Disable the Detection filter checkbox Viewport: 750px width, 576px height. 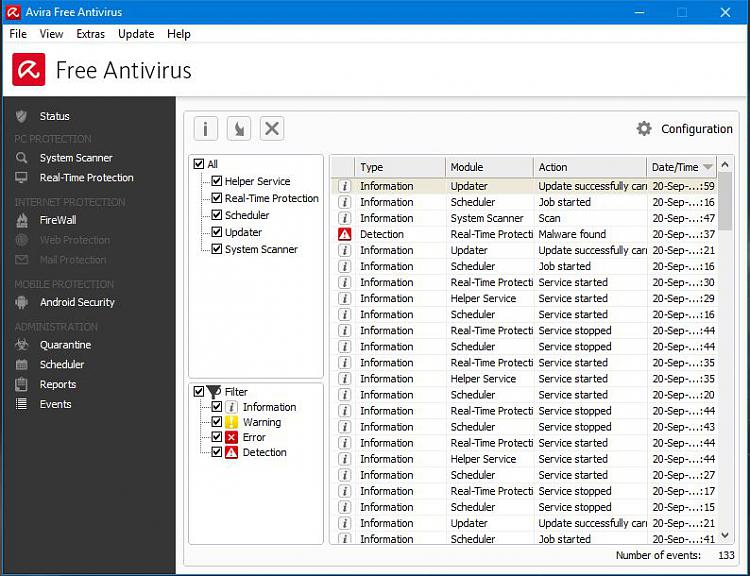[x=217, y=452]
